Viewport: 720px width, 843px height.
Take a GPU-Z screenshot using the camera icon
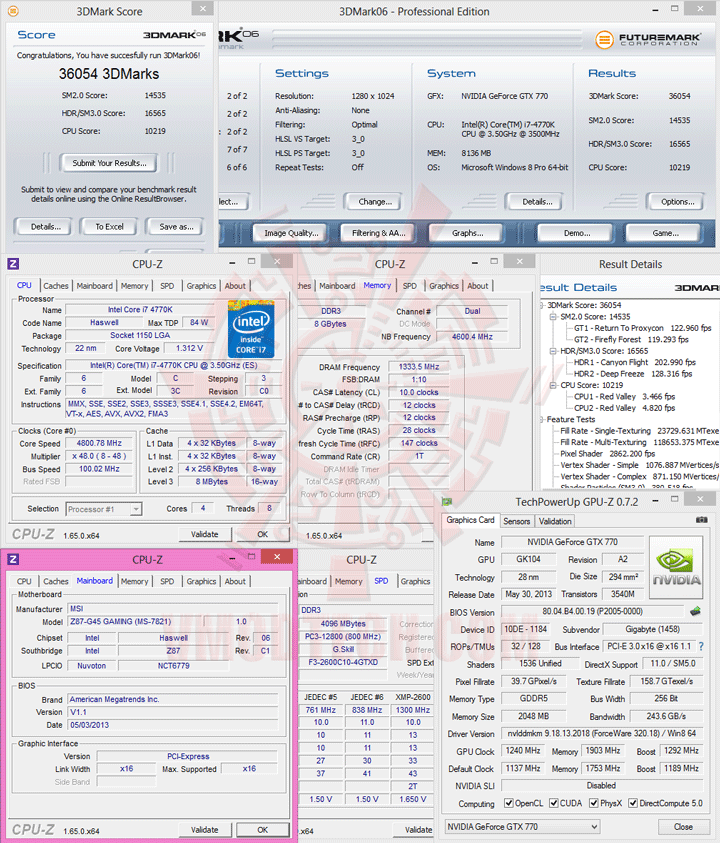tap(701, 520)
